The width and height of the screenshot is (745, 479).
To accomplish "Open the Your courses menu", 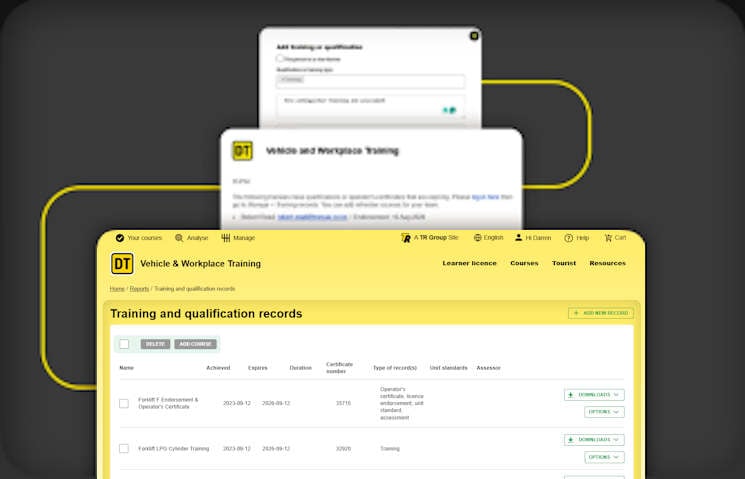I will pyautogui.click(x=139, y=238).
